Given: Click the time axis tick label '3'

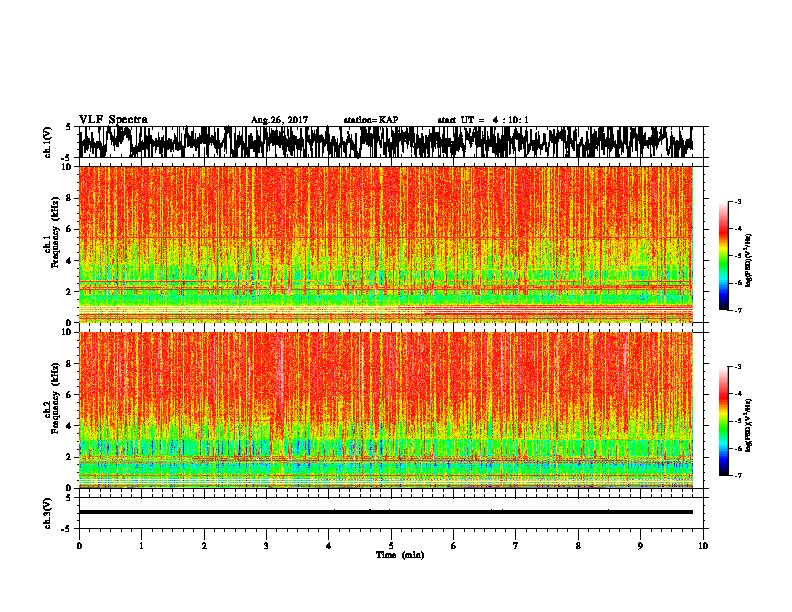Looking at the screenshot, I should [266, 546].
